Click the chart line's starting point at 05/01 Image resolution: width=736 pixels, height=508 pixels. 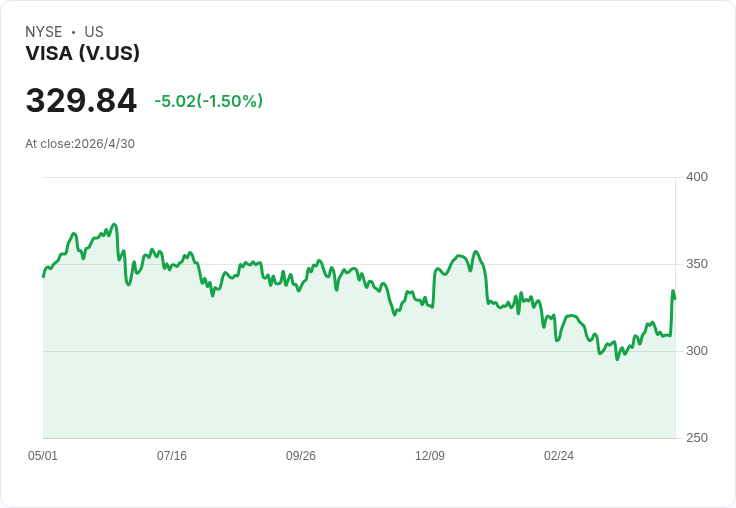tap(44, 277)
